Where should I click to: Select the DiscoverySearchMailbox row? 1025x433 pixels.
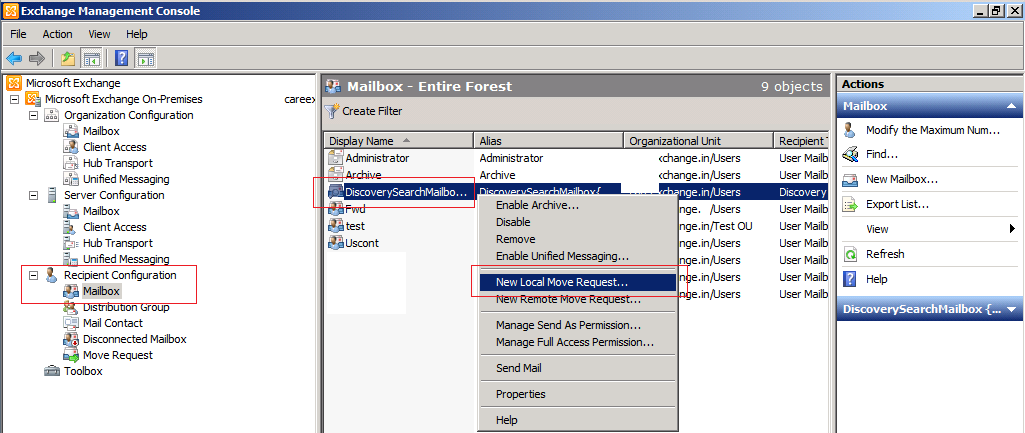(x=577, y=192)
